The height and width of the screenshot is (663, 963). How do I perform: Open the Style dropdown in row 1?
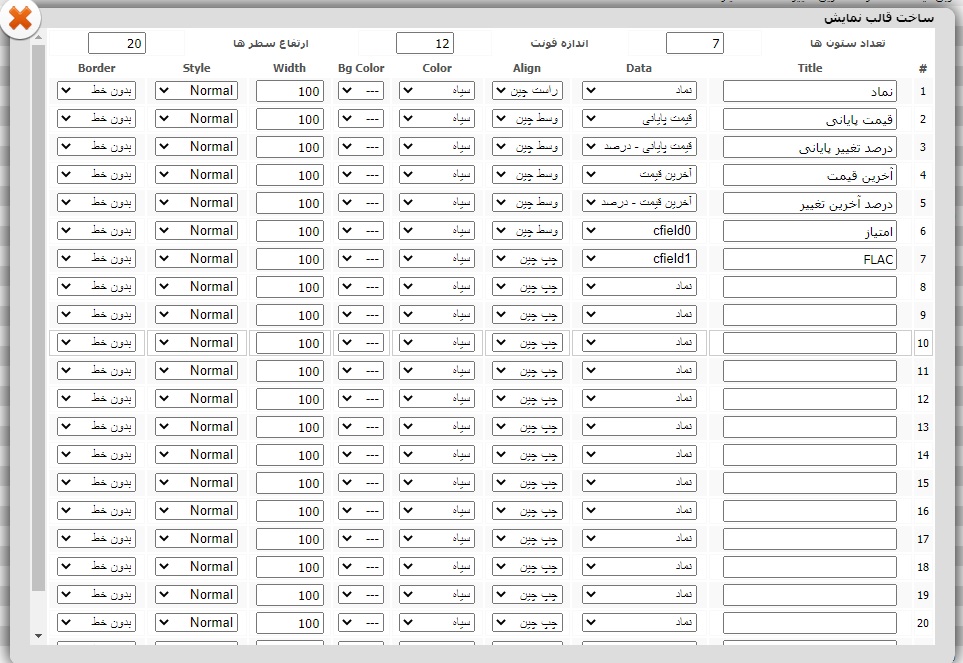pyautogui.click(x=197, y=90)
